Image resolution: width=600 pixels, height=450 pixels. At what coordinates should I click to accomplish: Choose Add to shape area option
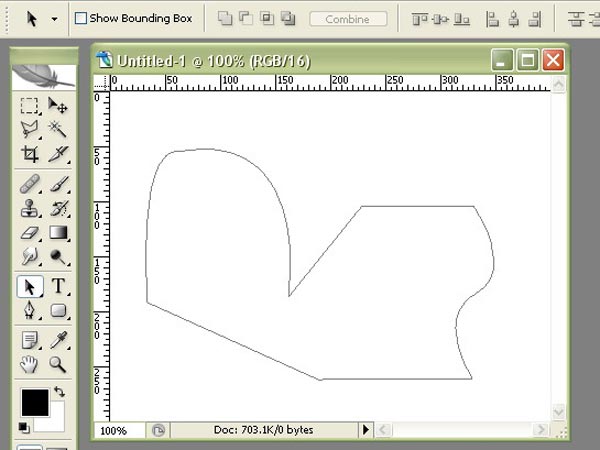tap(225, 18)
